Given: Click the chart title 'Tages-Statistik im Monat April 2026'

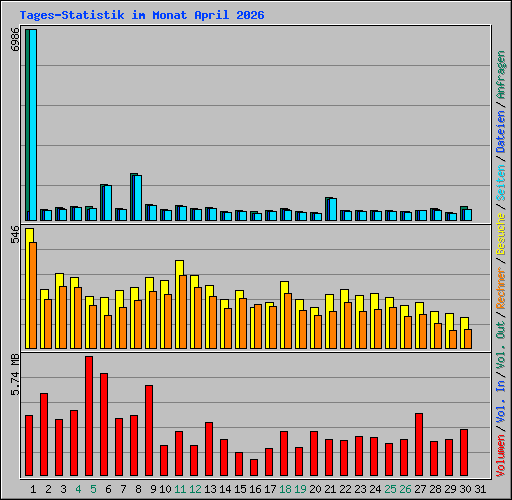Looking at the screenshot, I should 142,15.
